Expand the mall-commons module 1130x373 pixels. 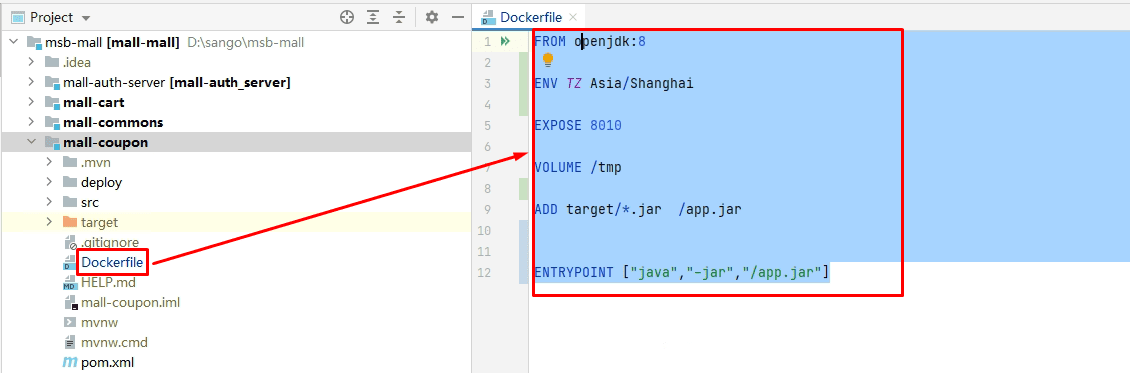pos(31,122)
